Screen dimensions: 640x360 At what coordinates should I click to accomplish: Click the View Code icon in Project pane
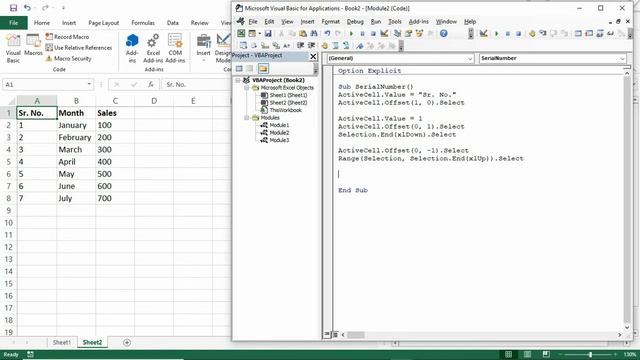[239, 69]
